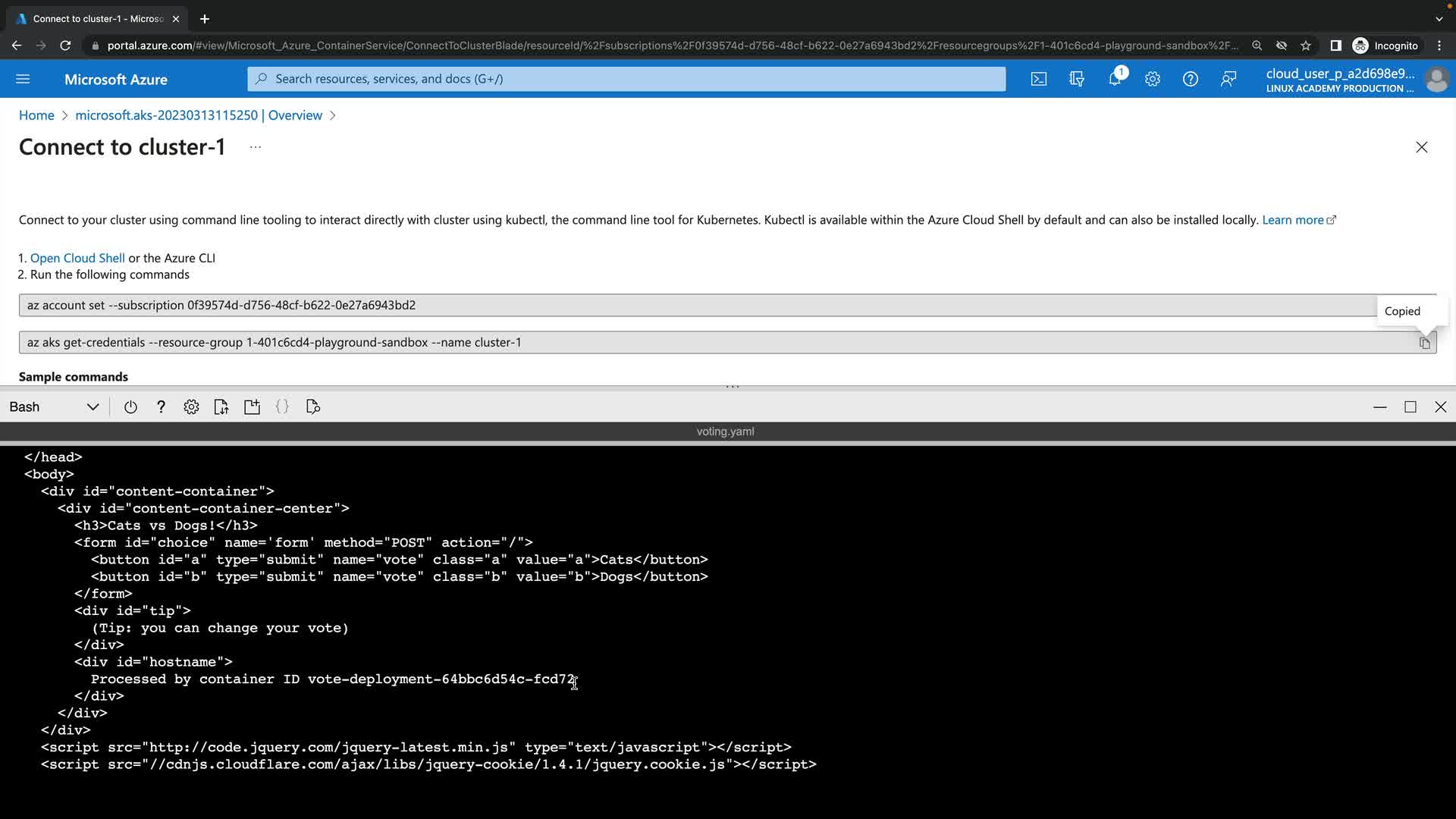The height and width of the screenshot is (819, 1456).
Task: Open a new Cloud Shell session icon
Action: click(x=252, y=407)
